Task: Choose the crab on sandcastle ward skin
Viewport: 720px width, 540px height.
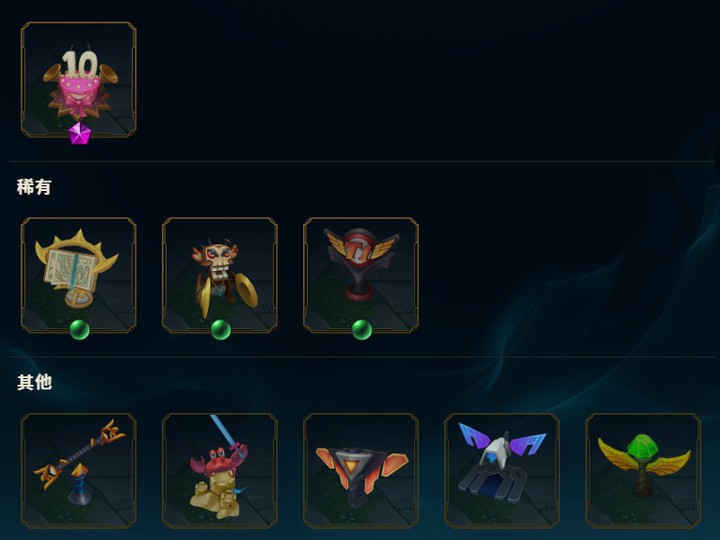Action: click(x=219, y=471)
